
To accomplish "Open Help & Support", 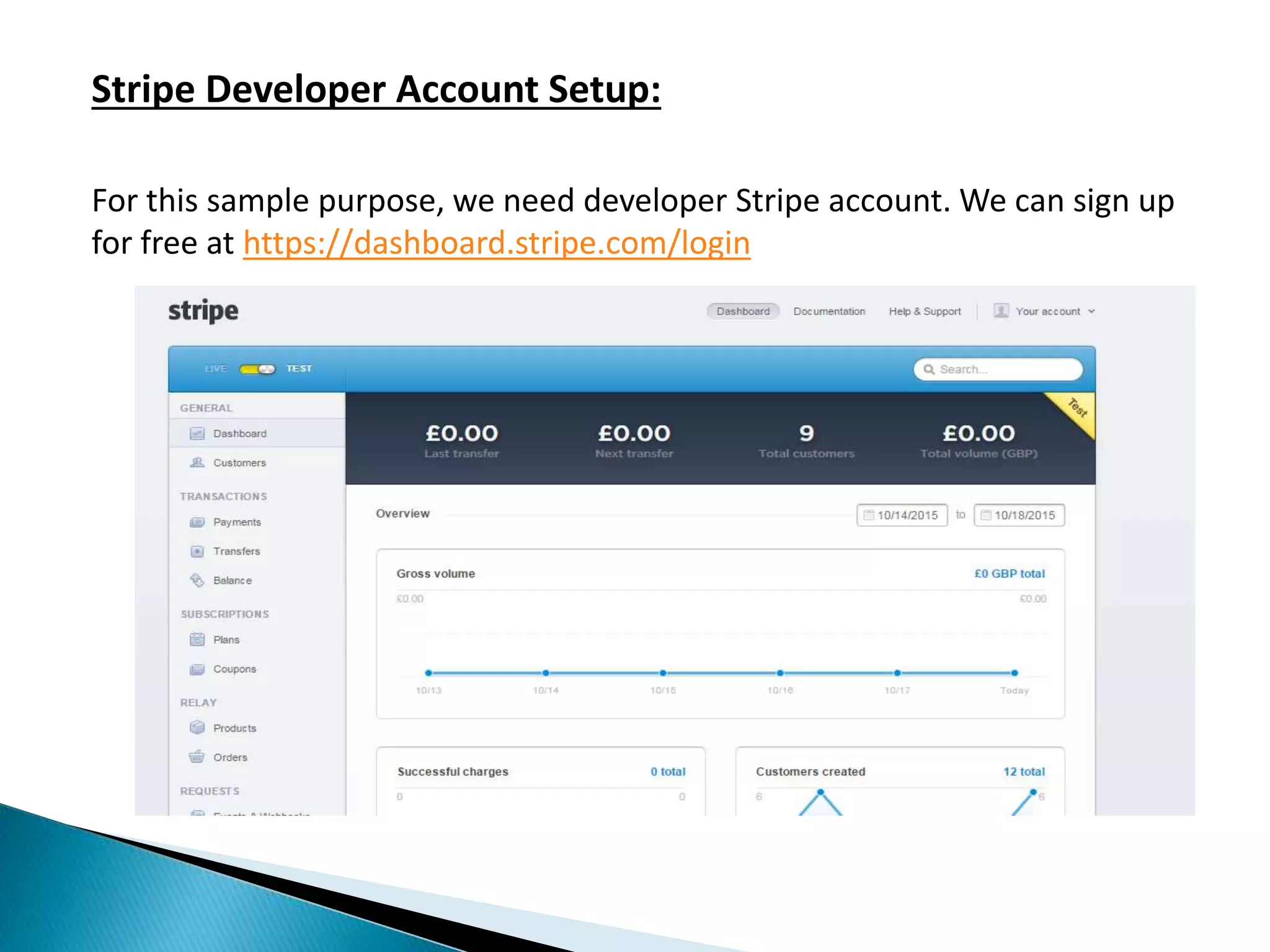I will click(x=925, y=311).
